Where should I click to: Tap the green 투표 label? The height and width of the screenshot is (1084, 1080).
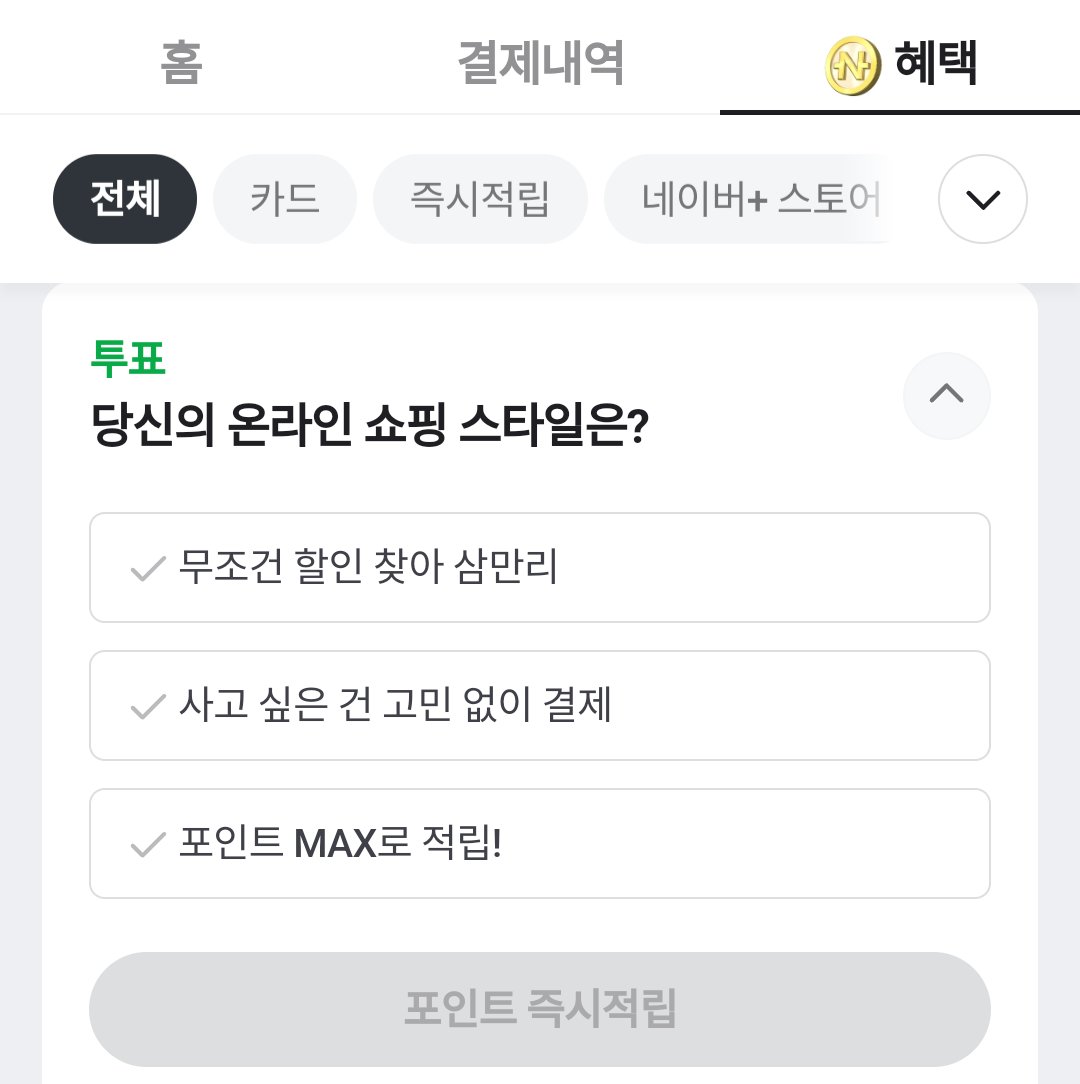[x=128, y=359]
